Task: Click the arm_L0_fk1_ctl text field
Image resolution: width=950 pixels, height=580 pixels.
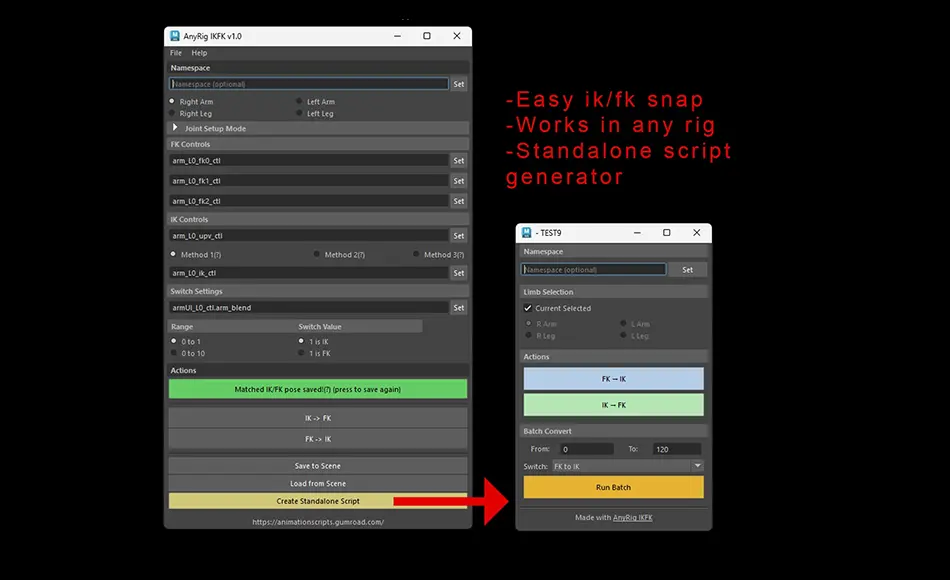Action: 308,181
